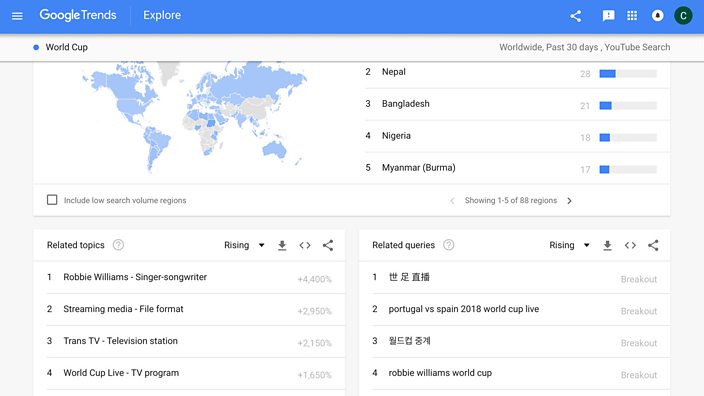Click the +2,950% value for Streaming media
Image resolution: width=704 pixels, height=396 pixels.
pyautogui.click(x=314, y=311)
